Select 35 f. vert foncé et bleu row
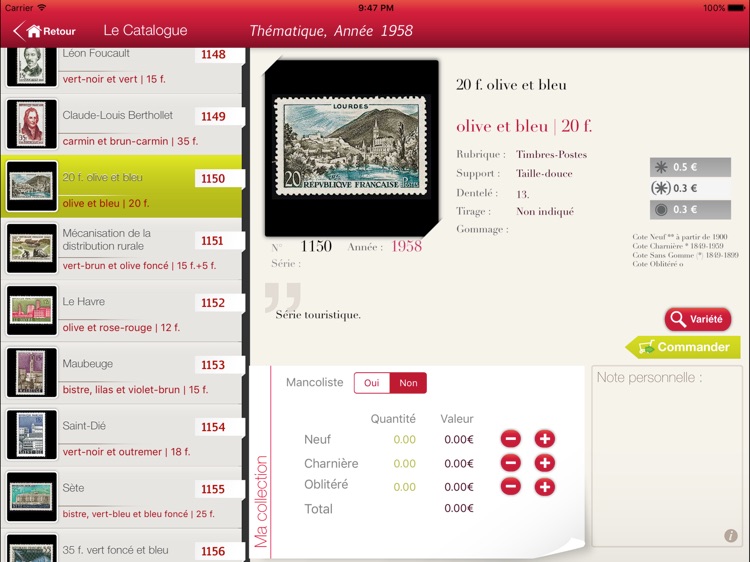 point(122,547)
